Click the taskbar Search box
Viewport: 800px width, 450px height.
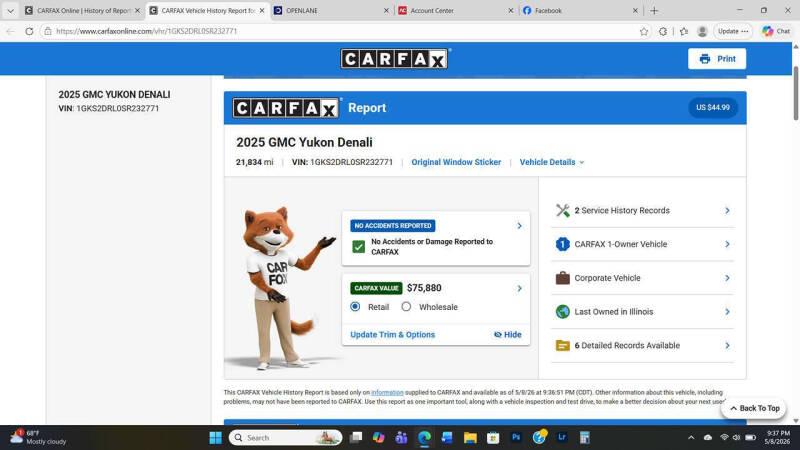pyautogui.click(x=286, y=438)
